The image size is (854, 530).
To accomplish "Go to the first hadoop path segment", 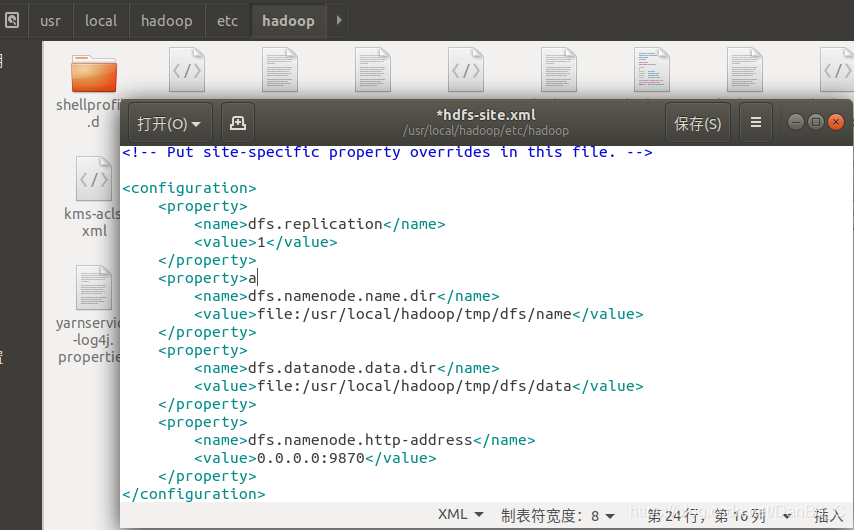I will (167, 21).
